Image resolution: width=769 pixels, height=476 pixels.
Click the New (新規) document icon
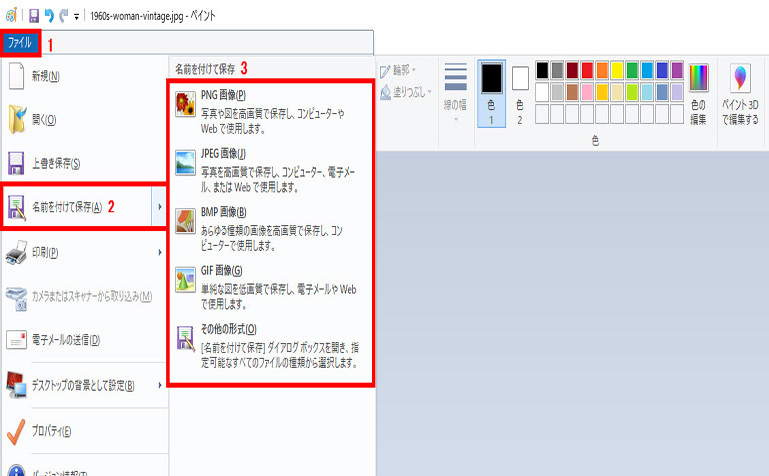tap(17, 76)
